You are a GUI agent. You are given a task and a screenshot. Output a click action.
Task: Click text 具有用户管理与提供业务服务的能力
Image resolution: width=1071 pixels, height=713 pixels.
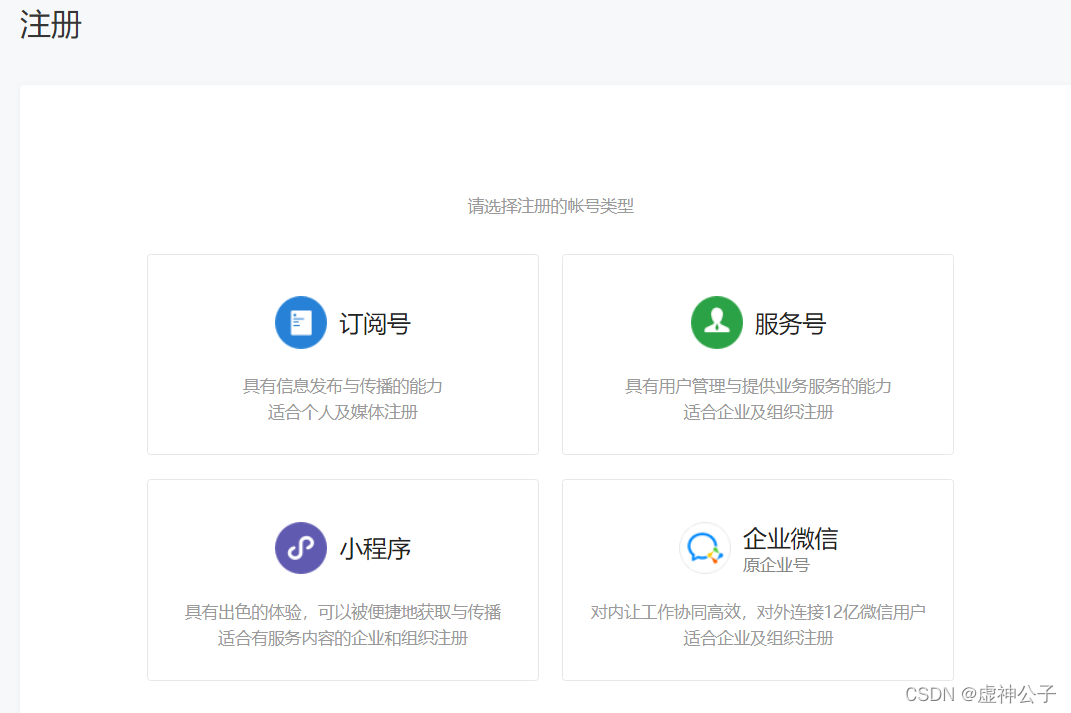tap(758, 387)
